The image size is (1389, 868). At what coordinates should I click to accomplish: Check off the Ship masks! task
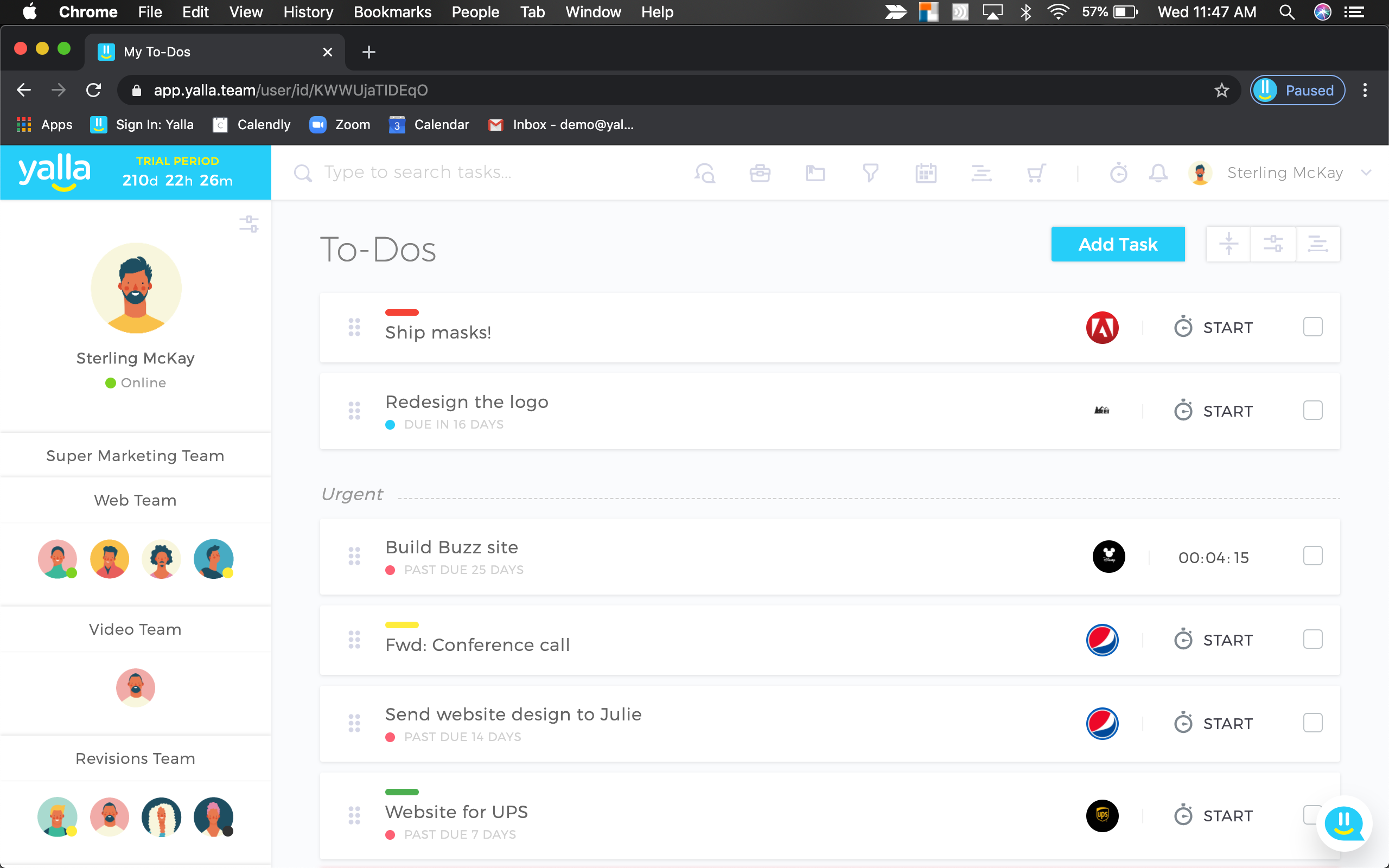click(1312, 327)
